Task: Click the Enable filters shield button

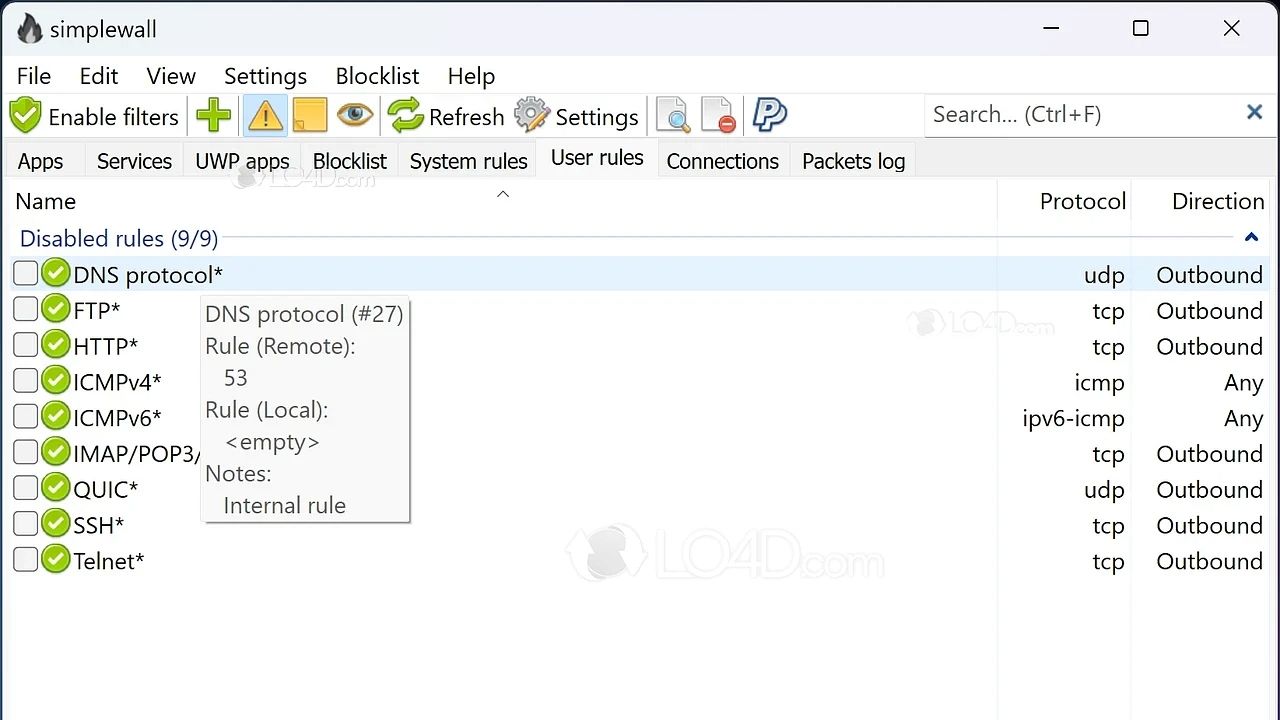Action: tap(94, 116)
